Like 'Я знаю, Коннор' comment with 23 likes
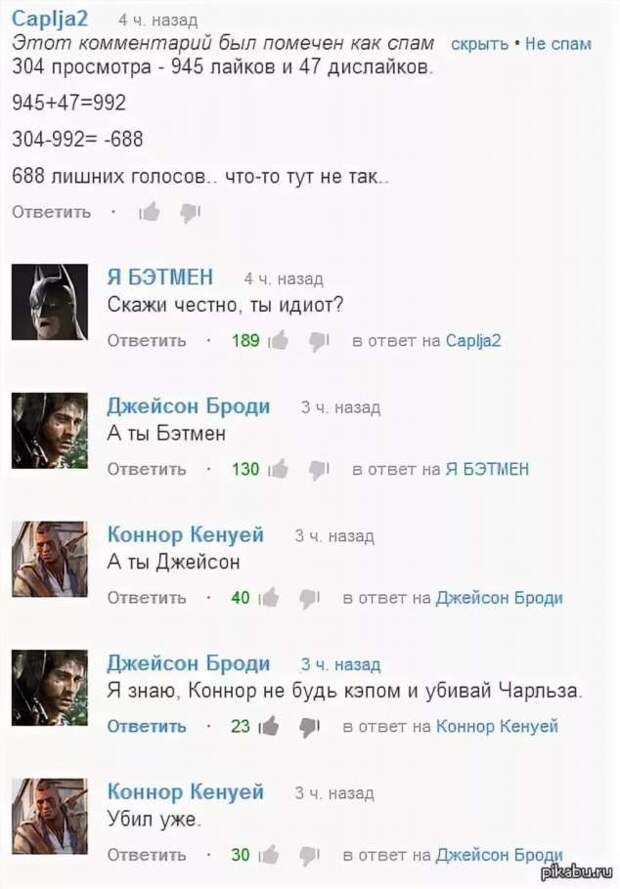The height and width of the screenshot is (889, 620). [269, 726]
